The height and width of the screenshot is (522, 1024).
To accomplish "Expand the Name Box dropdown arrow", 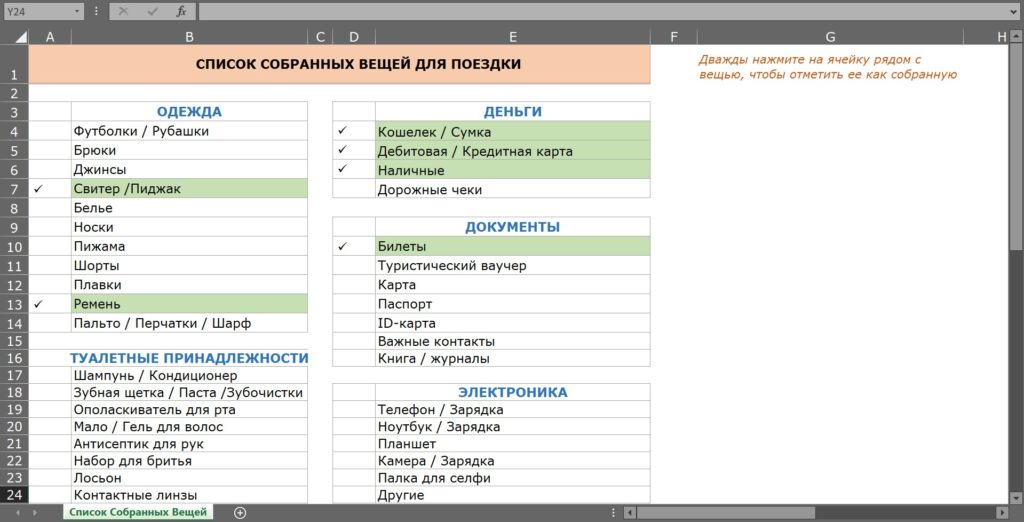I will pyautogui.click(x=78, y=11).
